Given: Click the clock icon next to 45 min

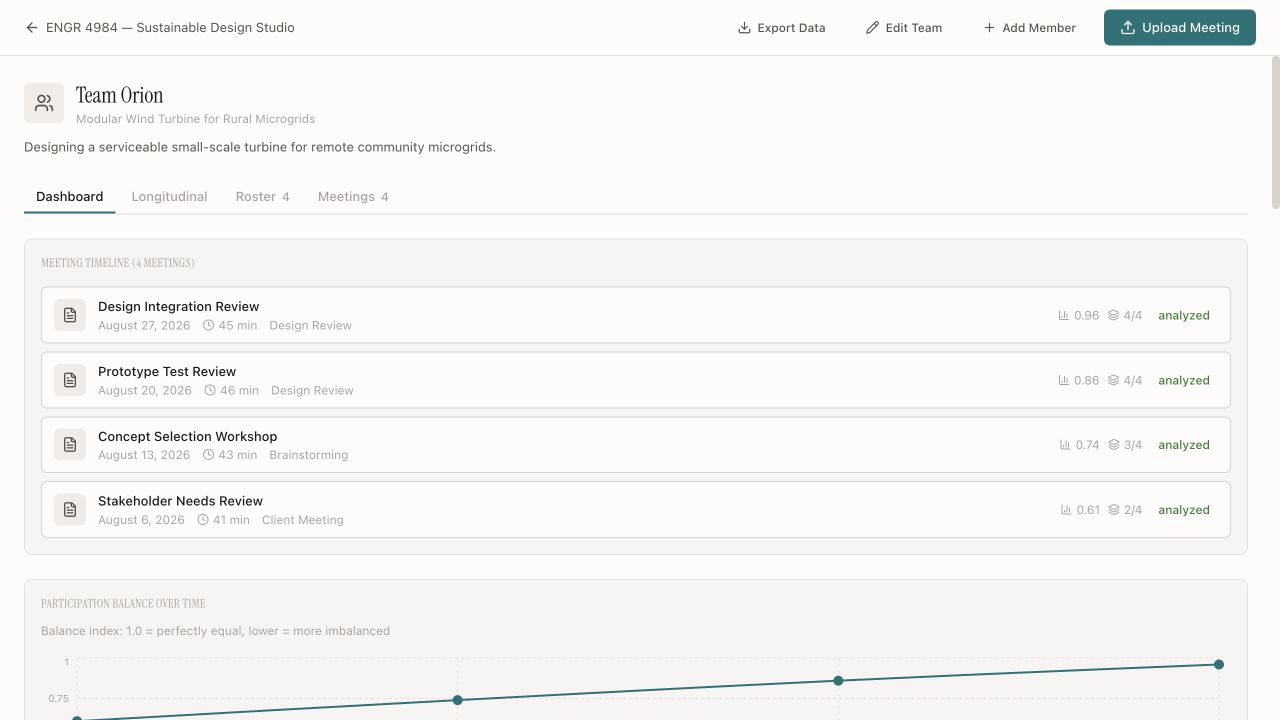Looking at the screenshot, I should click(209, 325).
